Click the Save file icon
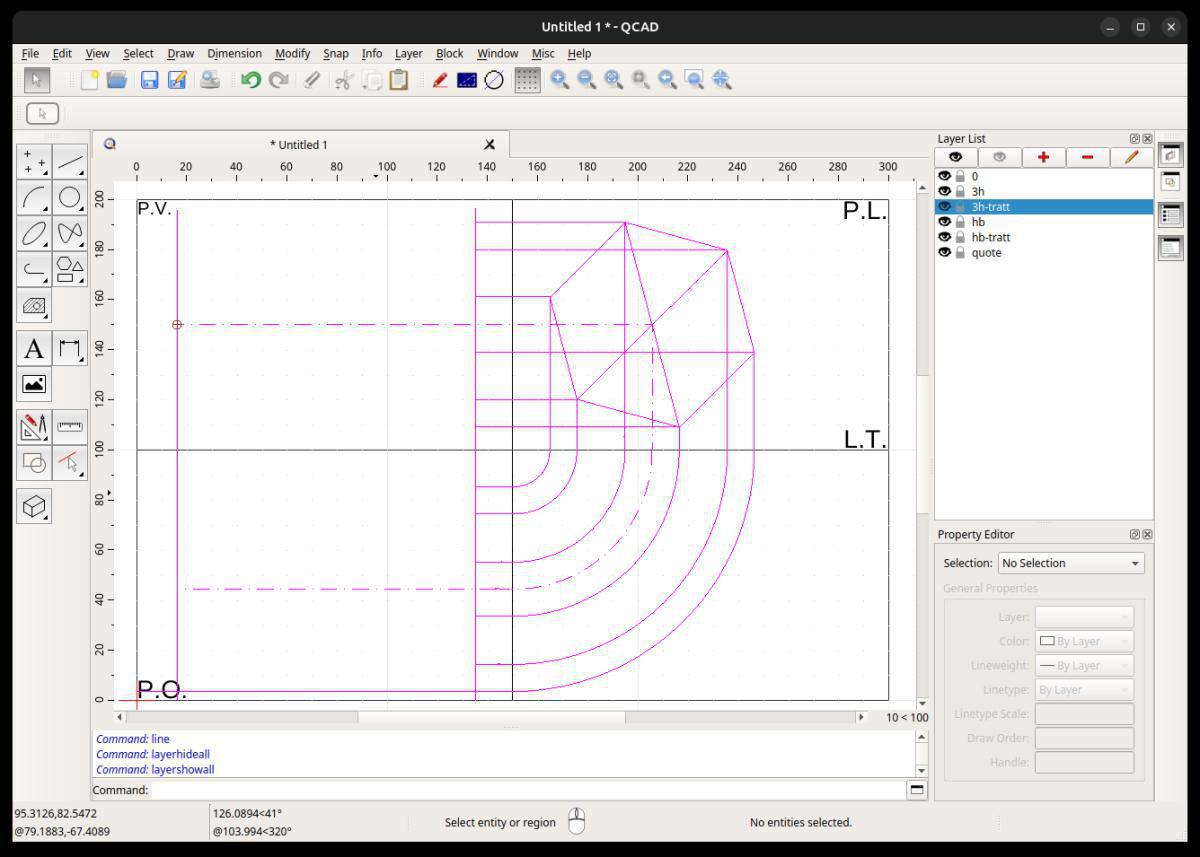 (x=149, y=80)
